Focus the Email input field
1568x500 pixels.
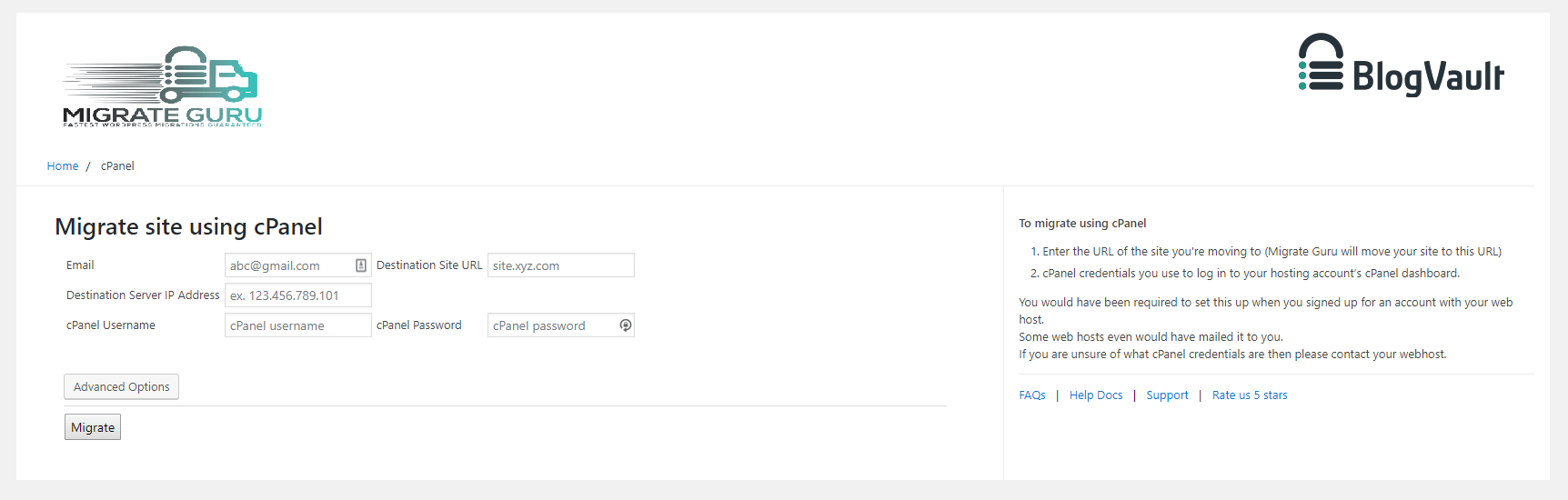(298, 265)
